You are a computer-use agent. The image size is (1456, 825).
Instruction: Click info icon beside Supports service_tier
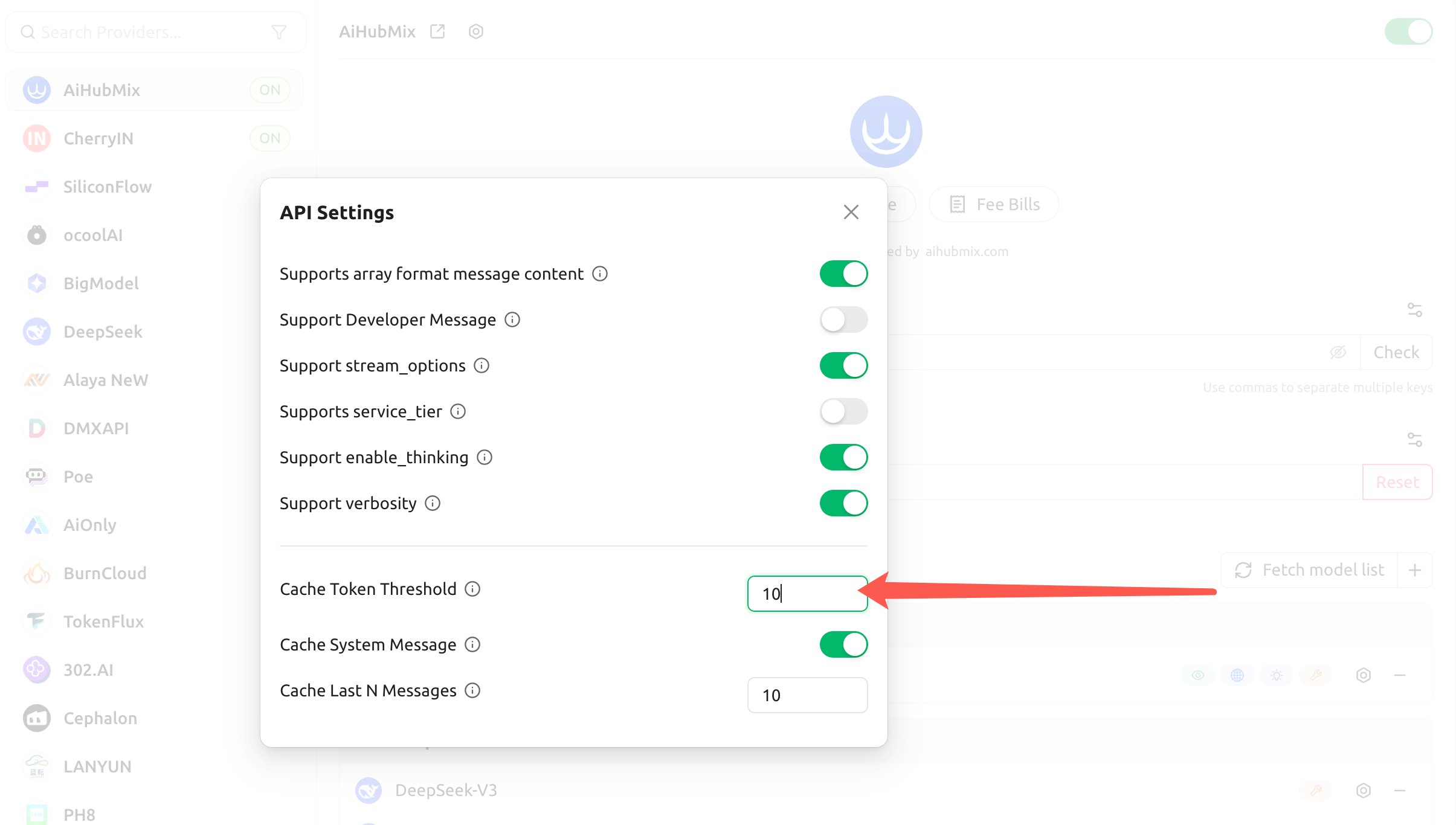point(458,411)
